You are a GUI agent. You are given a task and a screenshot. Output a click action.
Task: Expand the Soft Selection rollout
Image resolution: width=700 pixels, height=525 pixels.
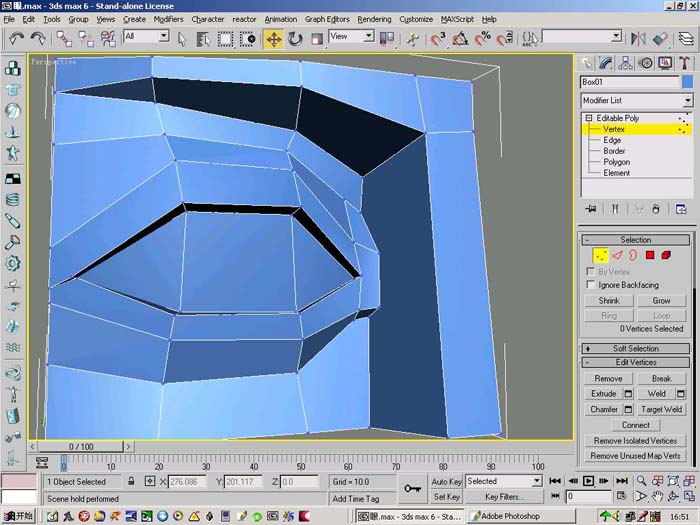point(636,348)
